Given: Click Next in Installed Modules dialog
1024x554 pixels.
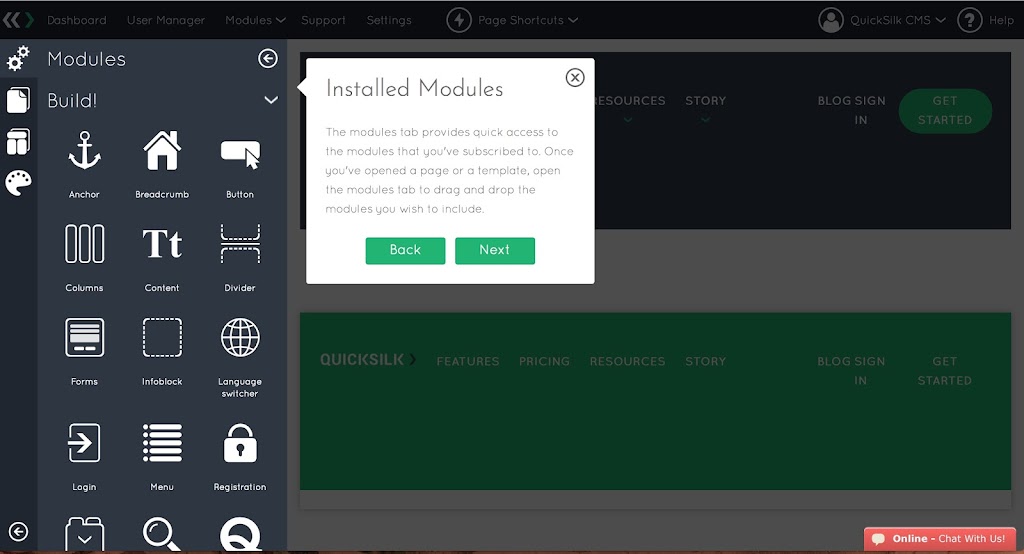Looking at the screenshot, I should [494, 250].
